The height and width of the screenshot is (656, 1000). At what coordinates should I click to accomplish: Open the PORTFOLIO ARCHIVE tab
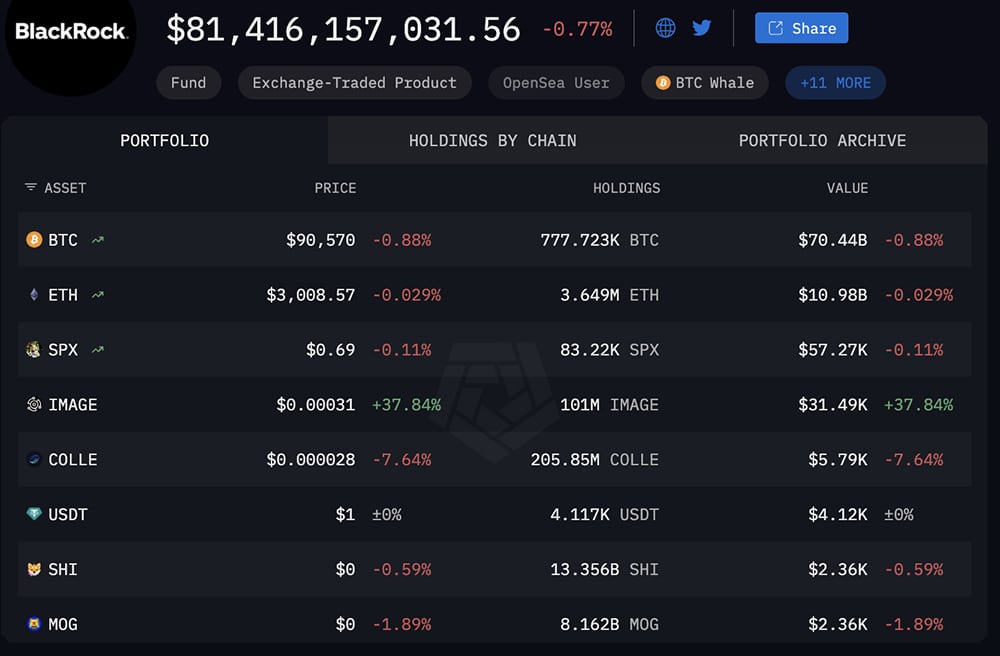pyautogui.click(x=821, y=141)
